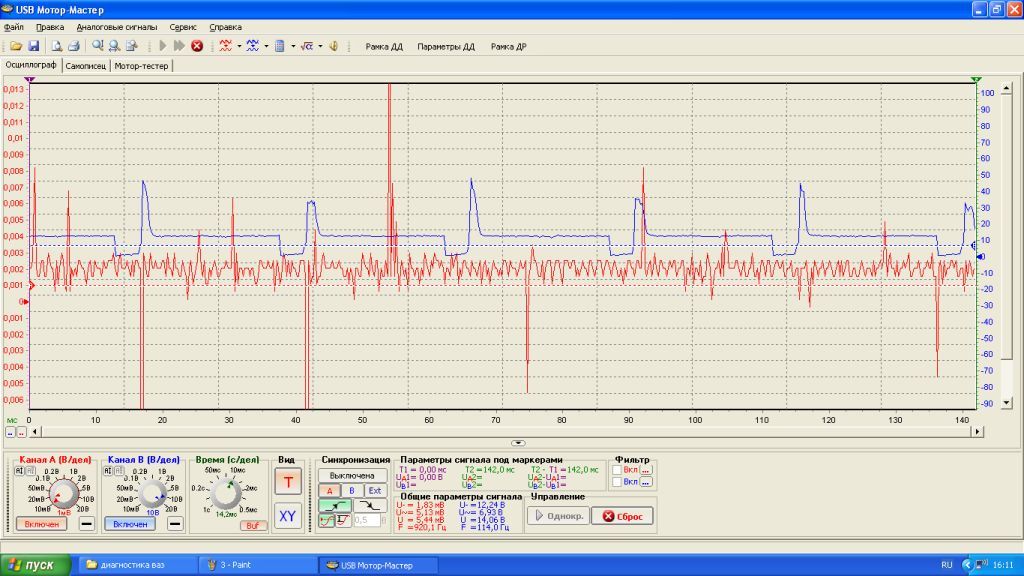Click the grayed-out play arrow in toolbar
The width and height of the screenshot is (1024, 576).
point(163,46)
